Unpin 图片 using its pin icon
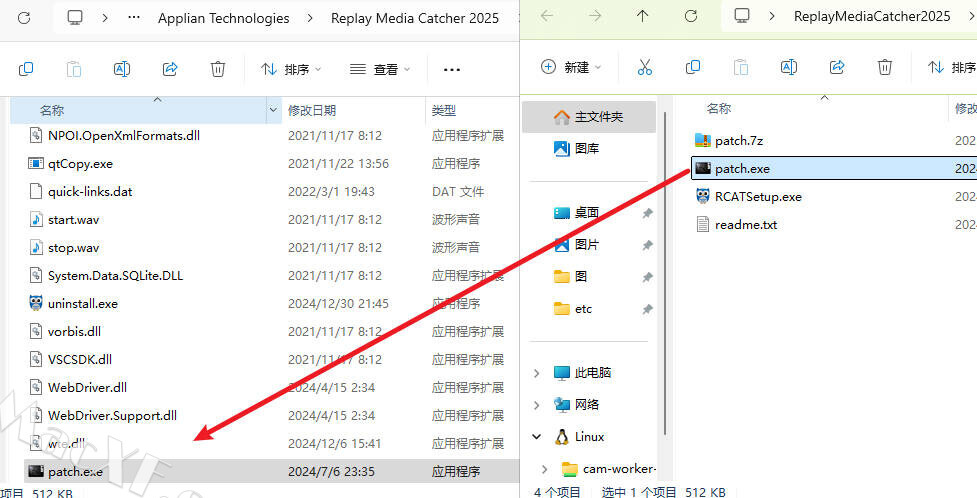Image resolution: width=977 pixels, height=498 pixels. point(647,245)
